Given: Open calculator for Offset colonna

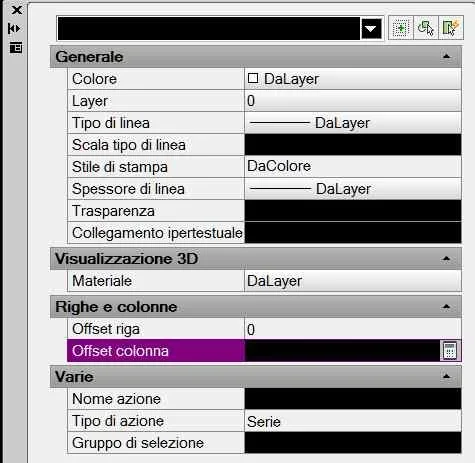Looking at the screenshot, I should [450, 350].
